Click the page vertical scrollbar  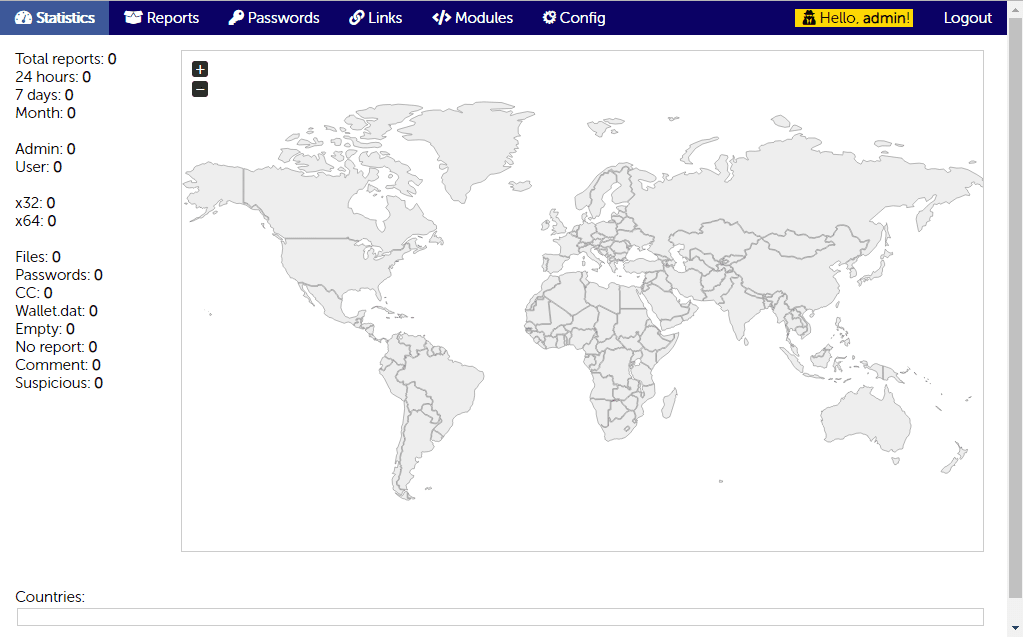[x=1015, y=307]
